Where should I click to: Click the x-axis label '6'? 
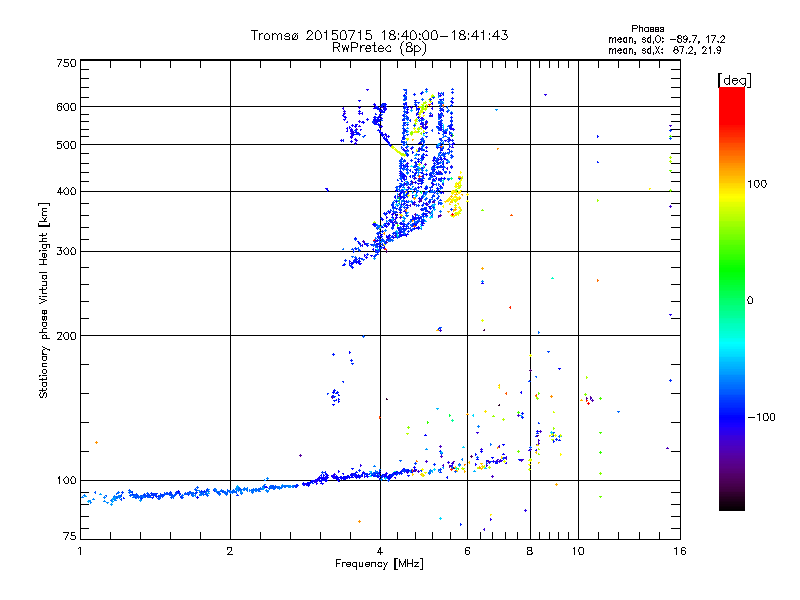[467, 551]
